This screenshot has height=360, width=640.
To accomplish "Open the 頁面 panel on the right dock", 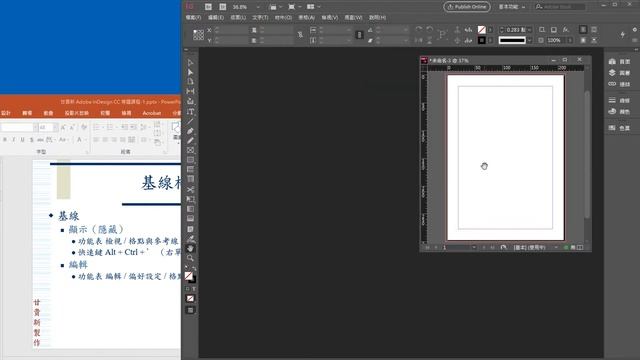I will 620,61.
